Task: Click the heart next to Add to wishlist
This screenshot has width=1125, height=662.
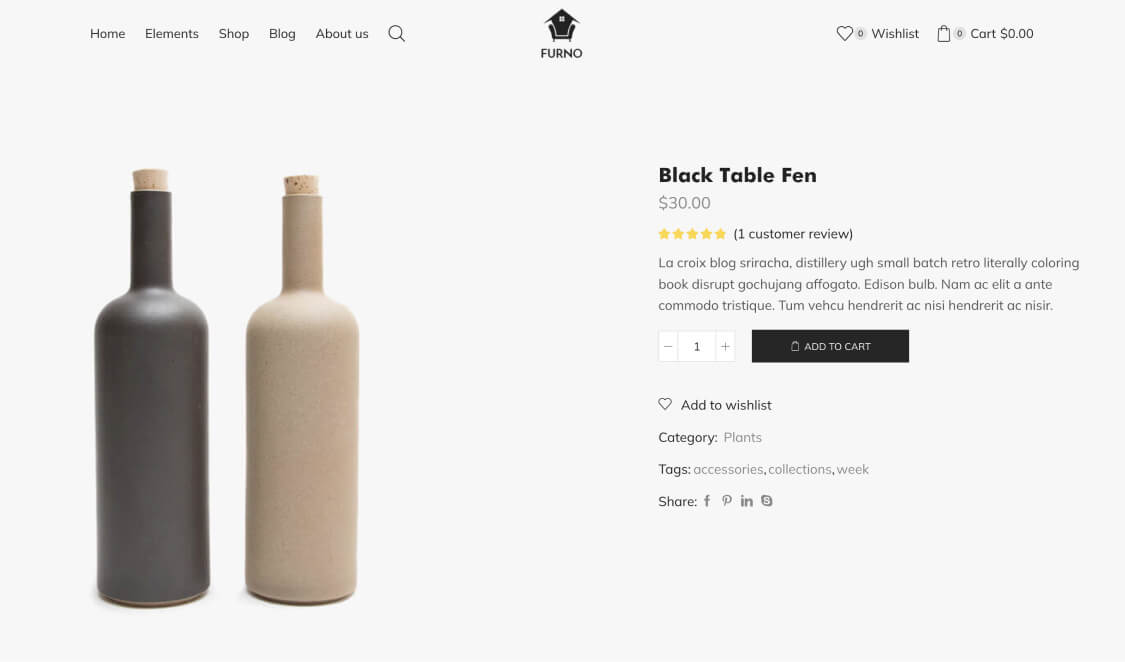Action: pos(665,404)
